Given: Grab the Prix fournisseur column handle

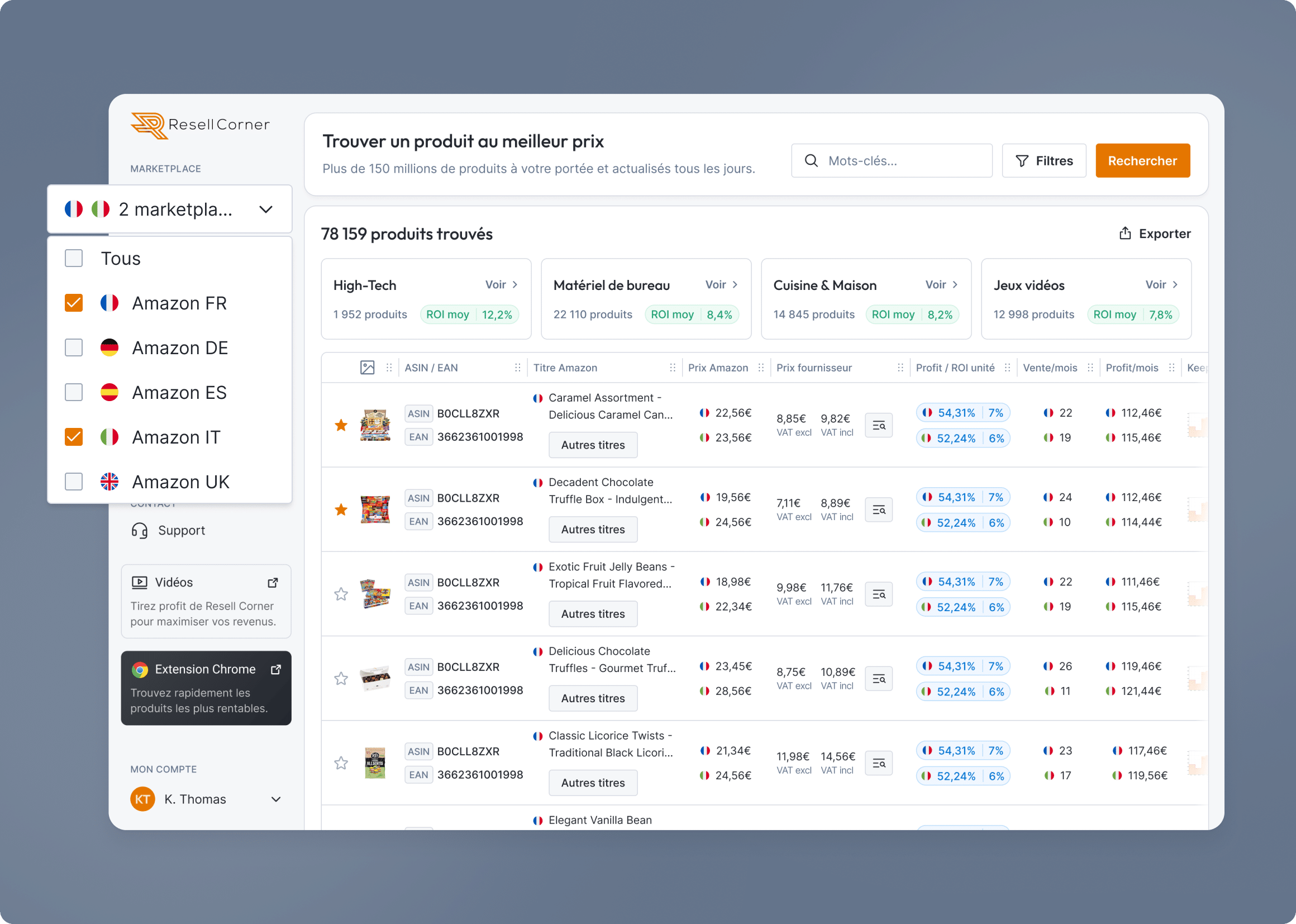Looking at the screenshot, I should point(900,368).
